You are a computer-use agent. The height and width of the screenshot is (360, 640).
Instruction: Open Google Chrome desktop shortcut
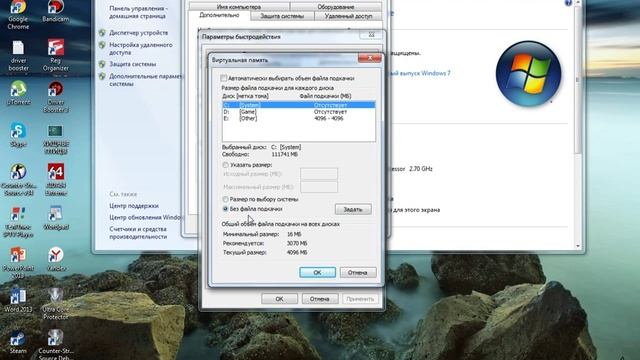(18, 14)
